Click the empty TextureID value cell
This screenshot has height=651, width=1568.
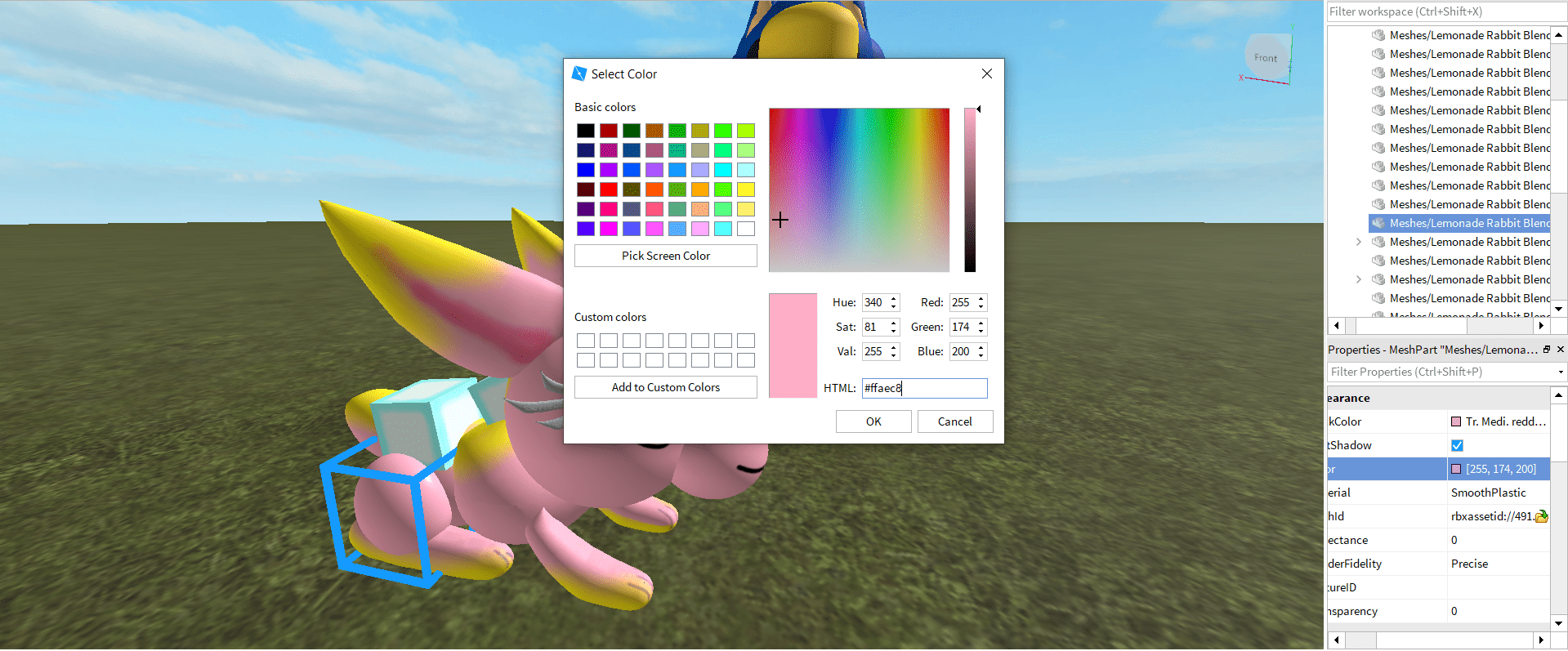pos(1499,587)
